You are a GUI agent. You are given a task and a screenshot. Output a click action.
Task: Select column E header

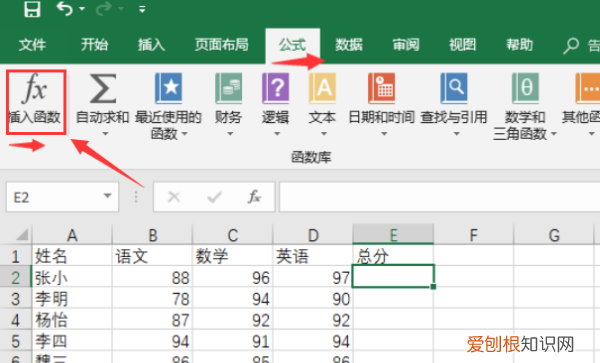click(x=393, y=234)
